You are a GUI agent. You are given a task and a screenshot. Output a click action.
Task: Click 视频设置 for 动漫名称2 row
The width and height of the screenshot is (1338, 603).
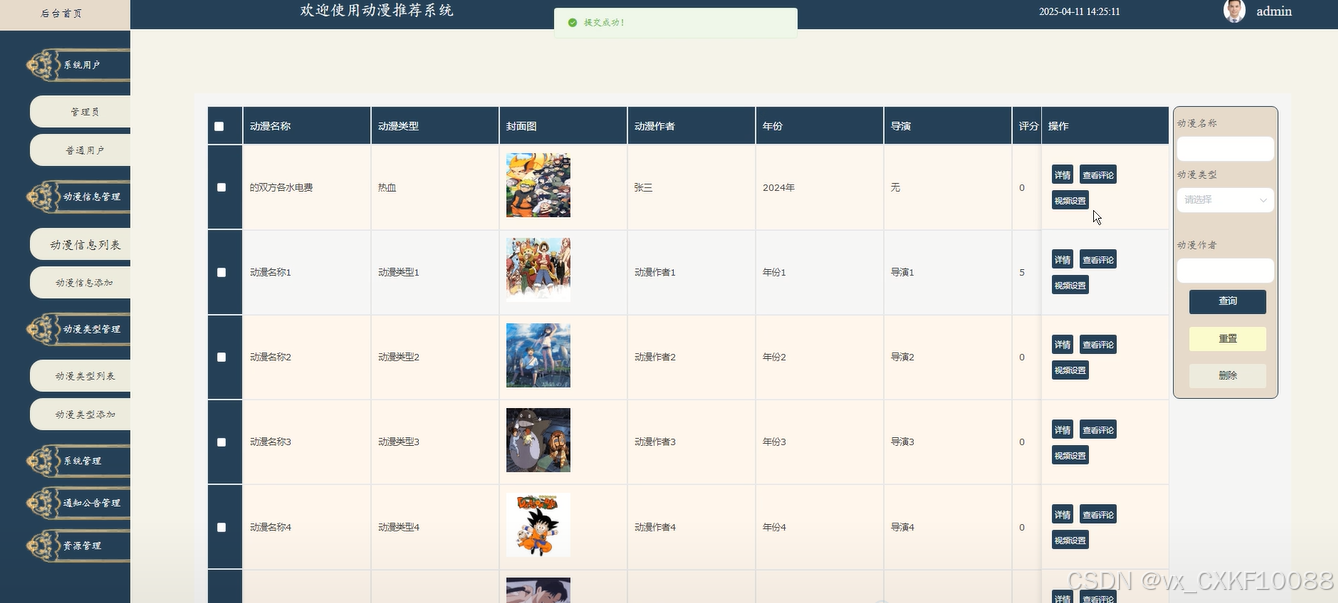point(1070,371)
